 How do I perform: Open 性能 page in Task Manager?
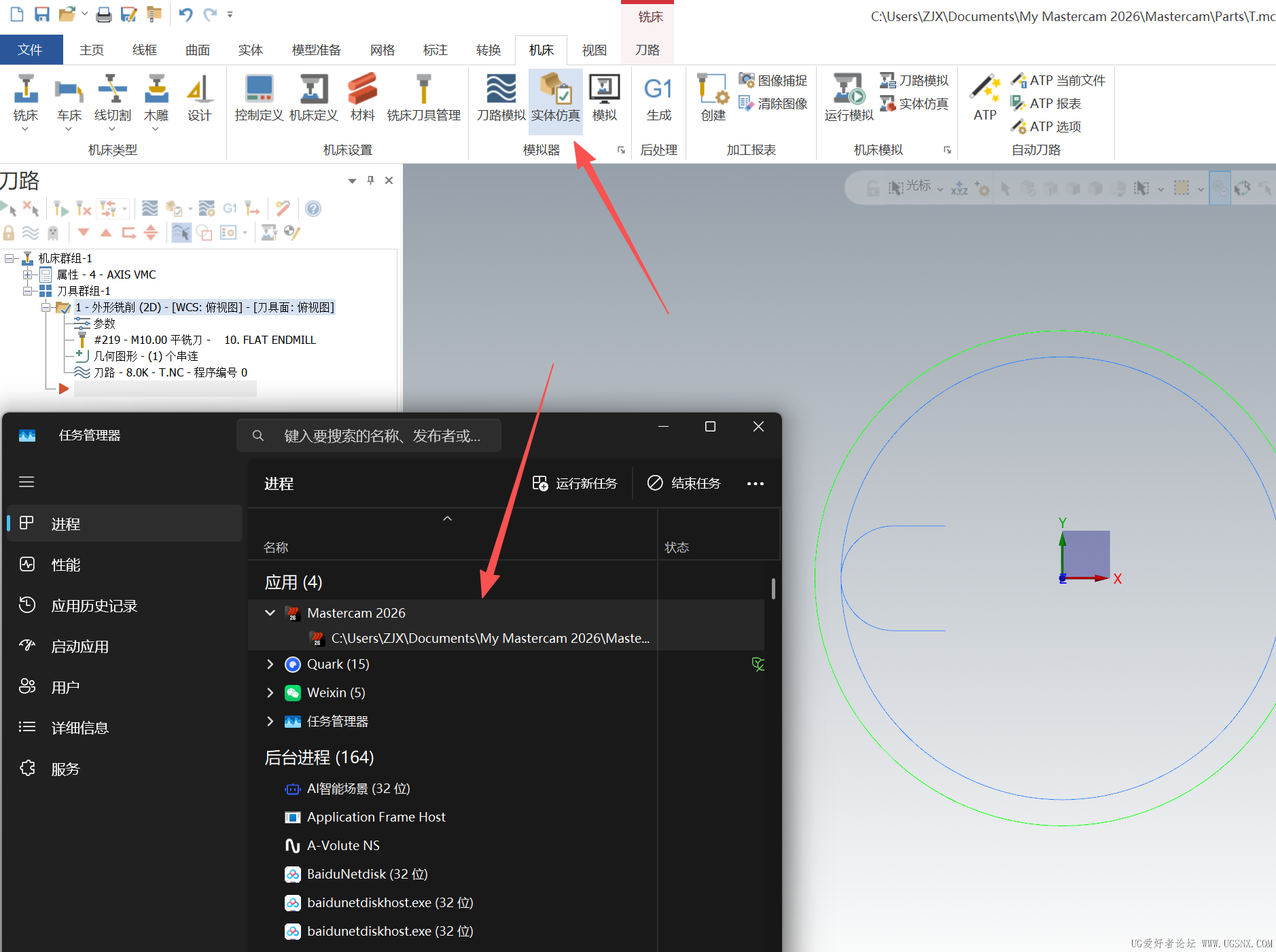point(124,565)
